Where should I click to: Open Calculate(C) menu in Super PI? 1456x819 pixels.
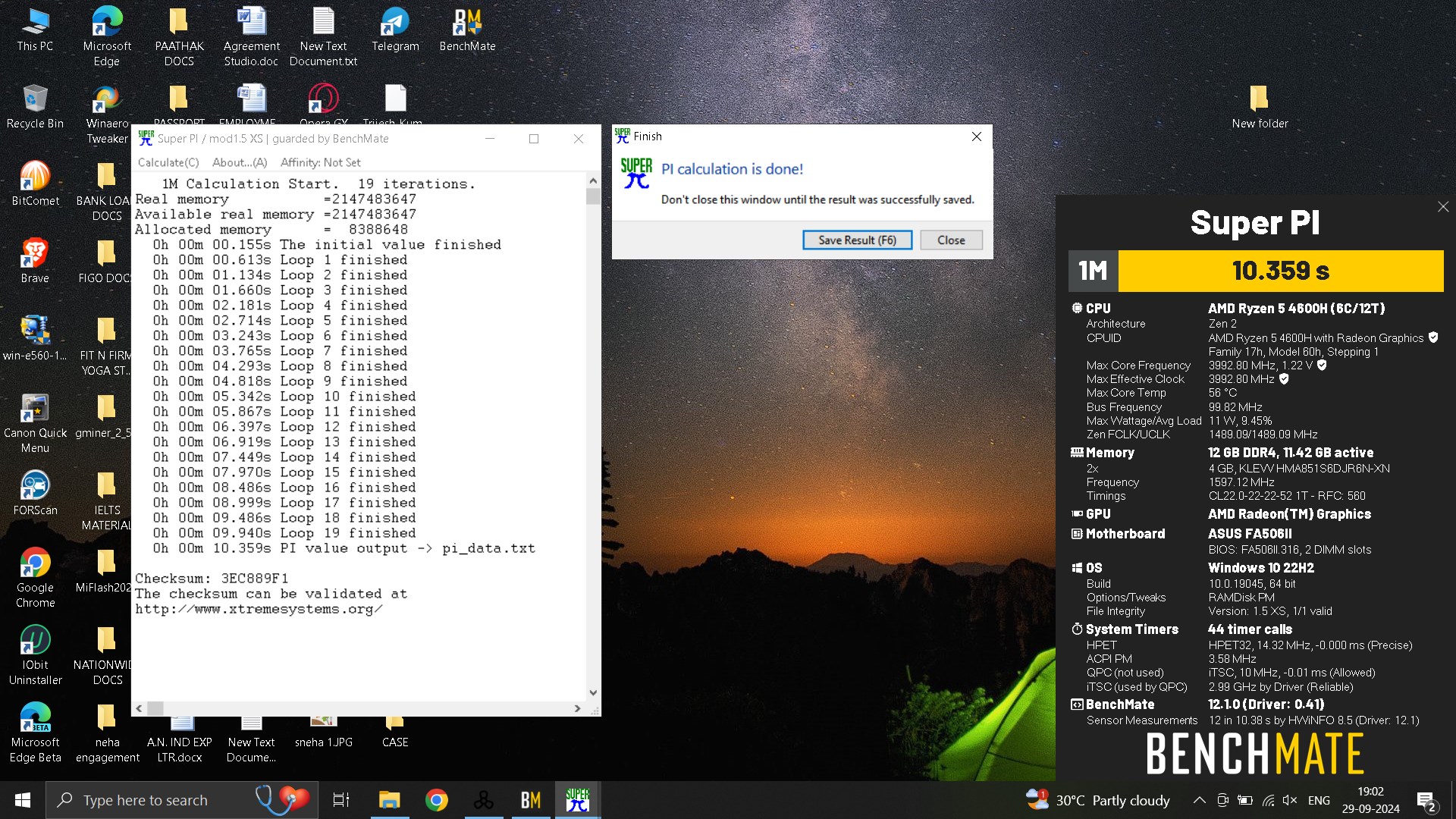[168, 162]
